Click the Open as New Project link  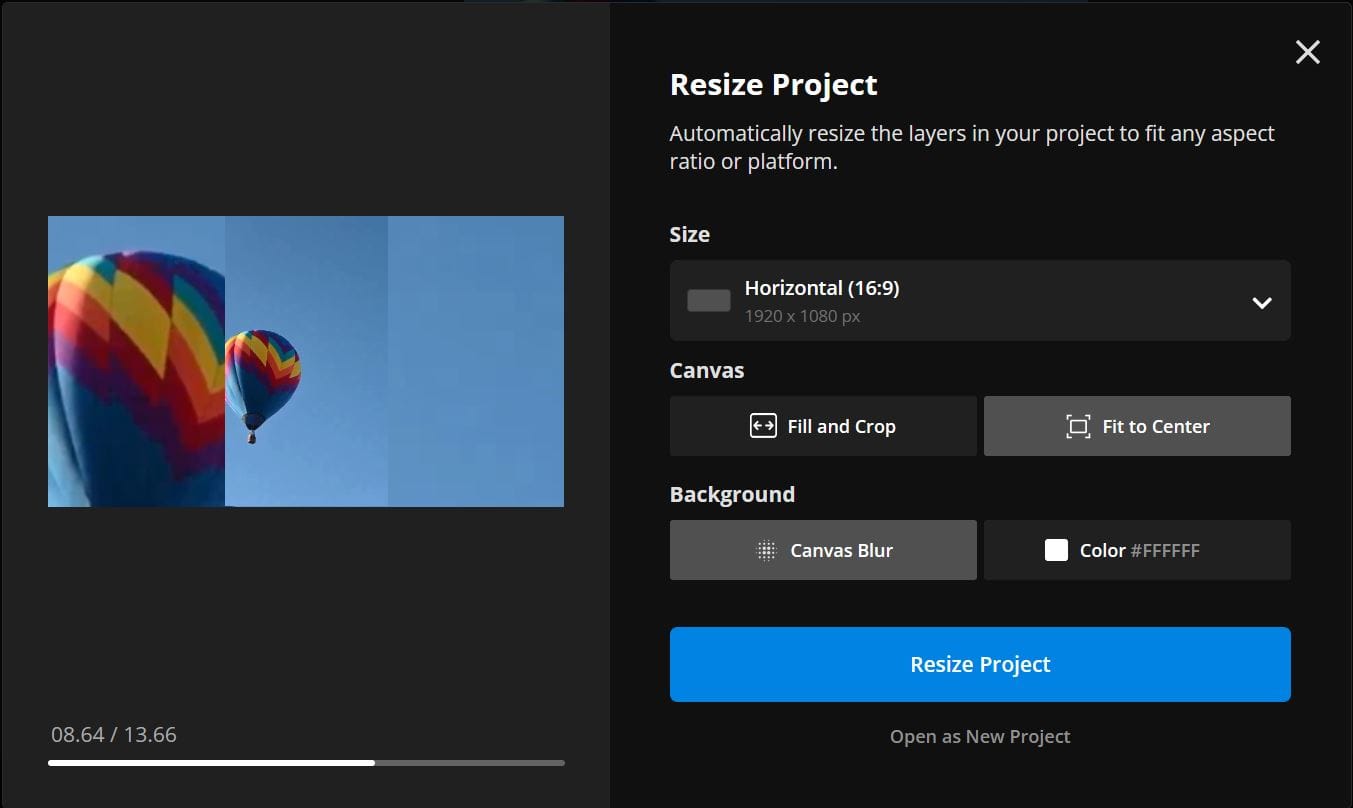[x=980, y=737]
